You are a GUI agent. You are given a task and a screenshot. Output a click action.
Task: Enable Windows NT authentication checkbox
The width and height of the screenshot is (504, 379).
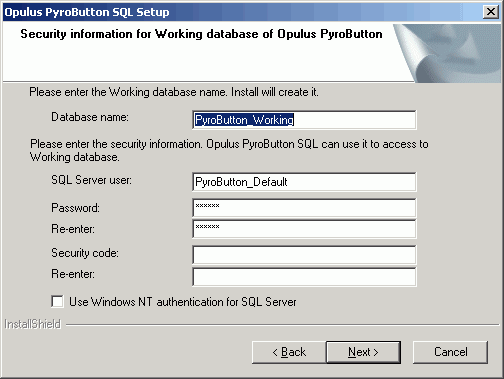pos(57,301)
